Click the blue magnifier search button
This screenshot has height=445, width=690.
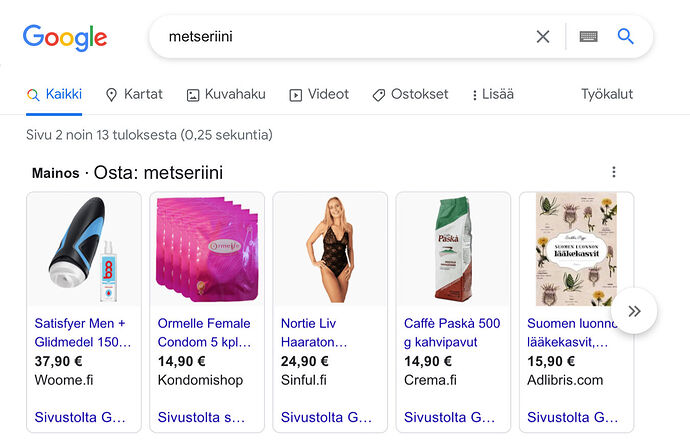tap(626, 37)
